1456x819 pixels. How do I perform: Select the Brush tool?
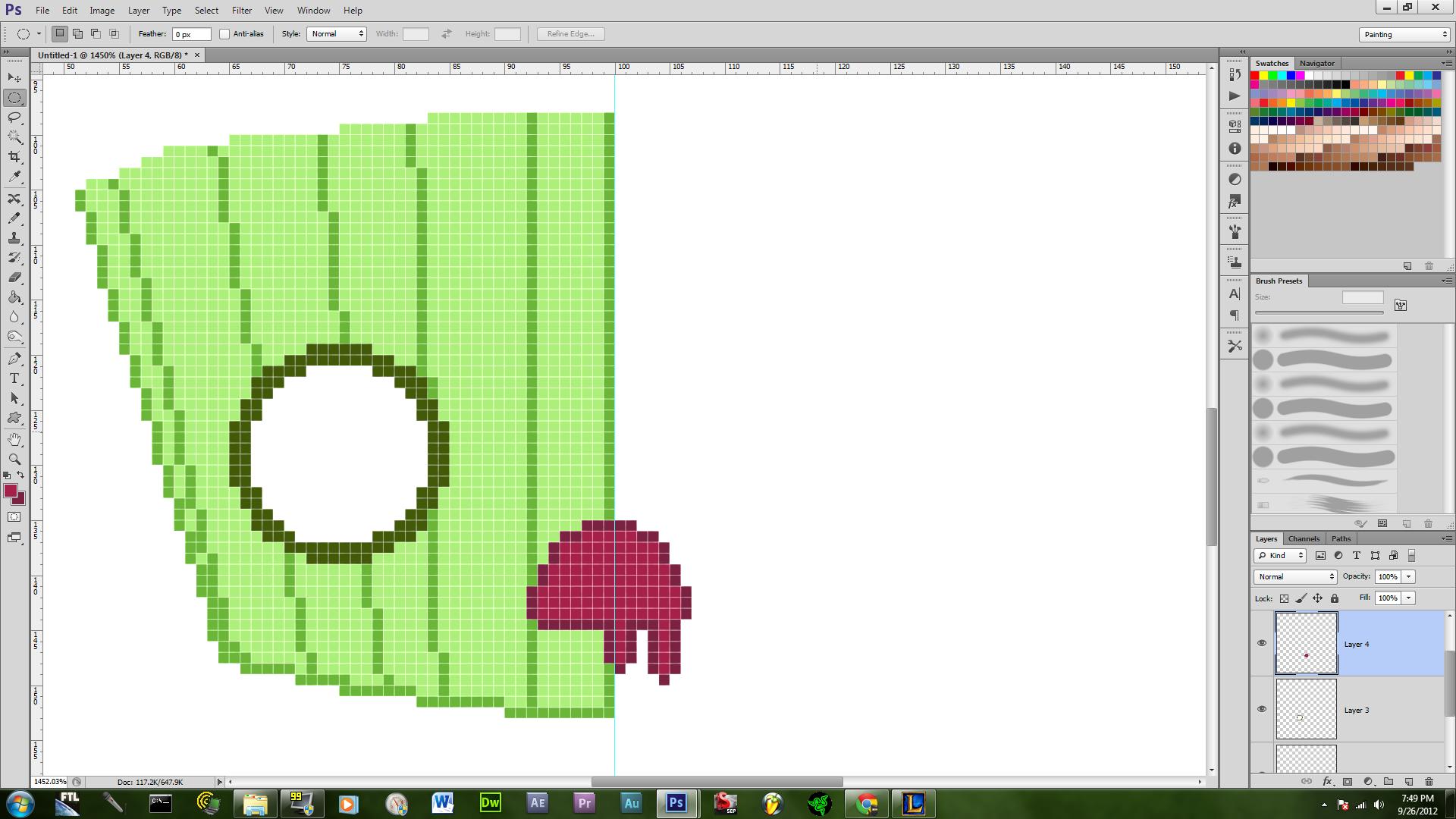click(14, 218)
